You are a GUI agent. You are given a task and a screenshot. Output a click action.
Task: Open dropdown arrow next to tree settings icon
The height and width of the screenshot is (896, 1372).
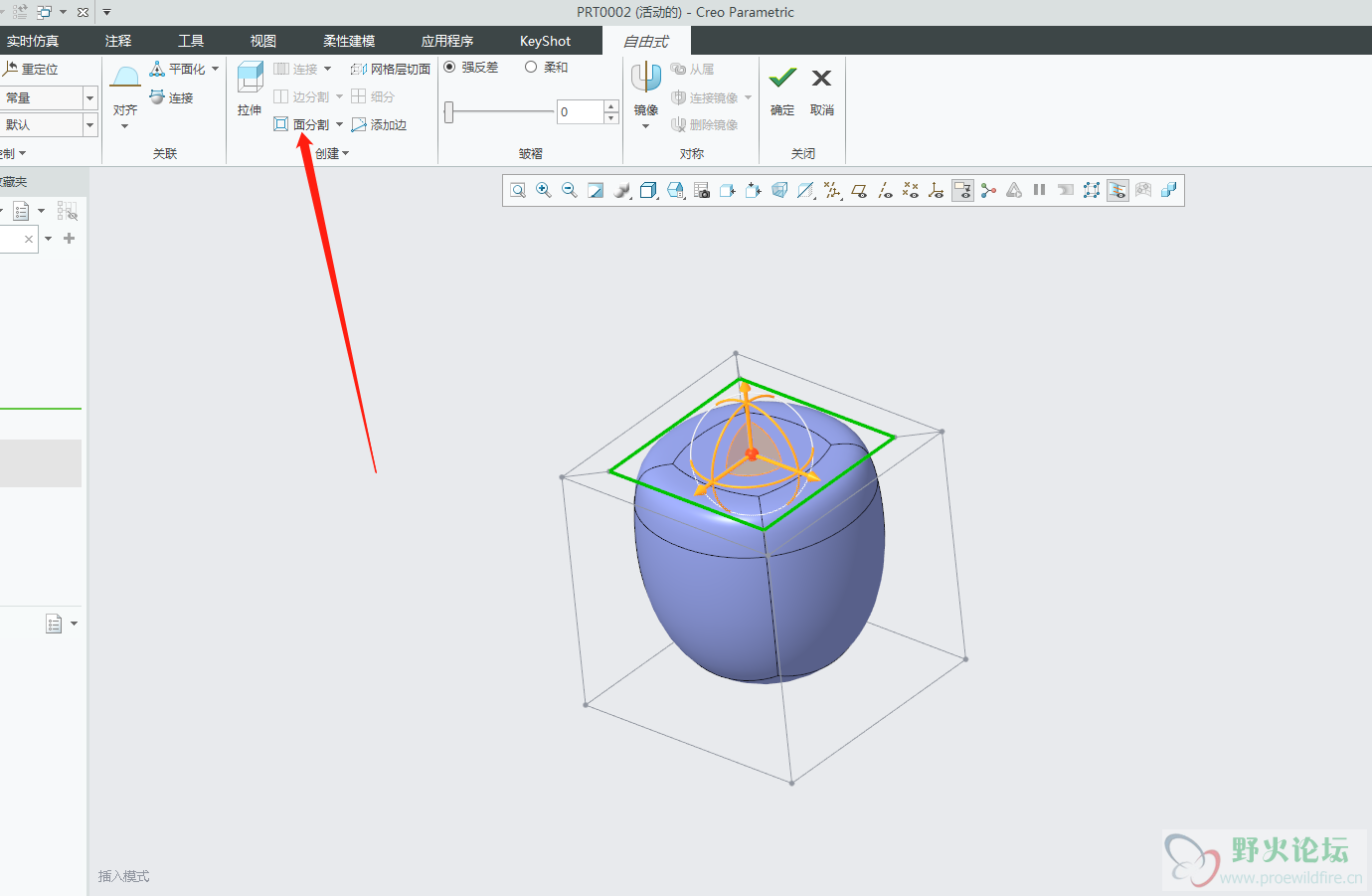[x=41, y=211]
